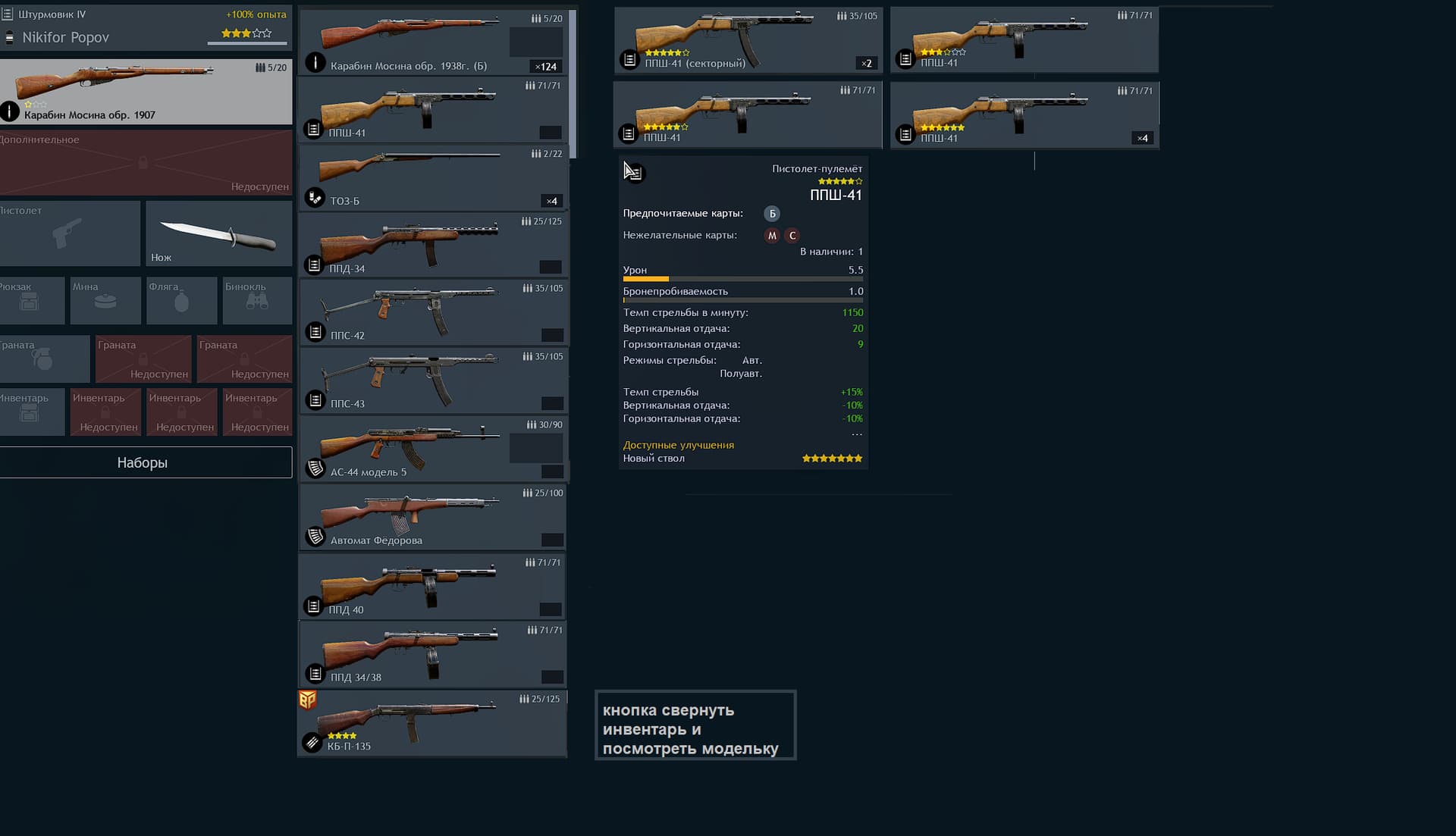
Task: Expand the ×4 stack of ППШ-41
Action: (x=1142, y=138)
